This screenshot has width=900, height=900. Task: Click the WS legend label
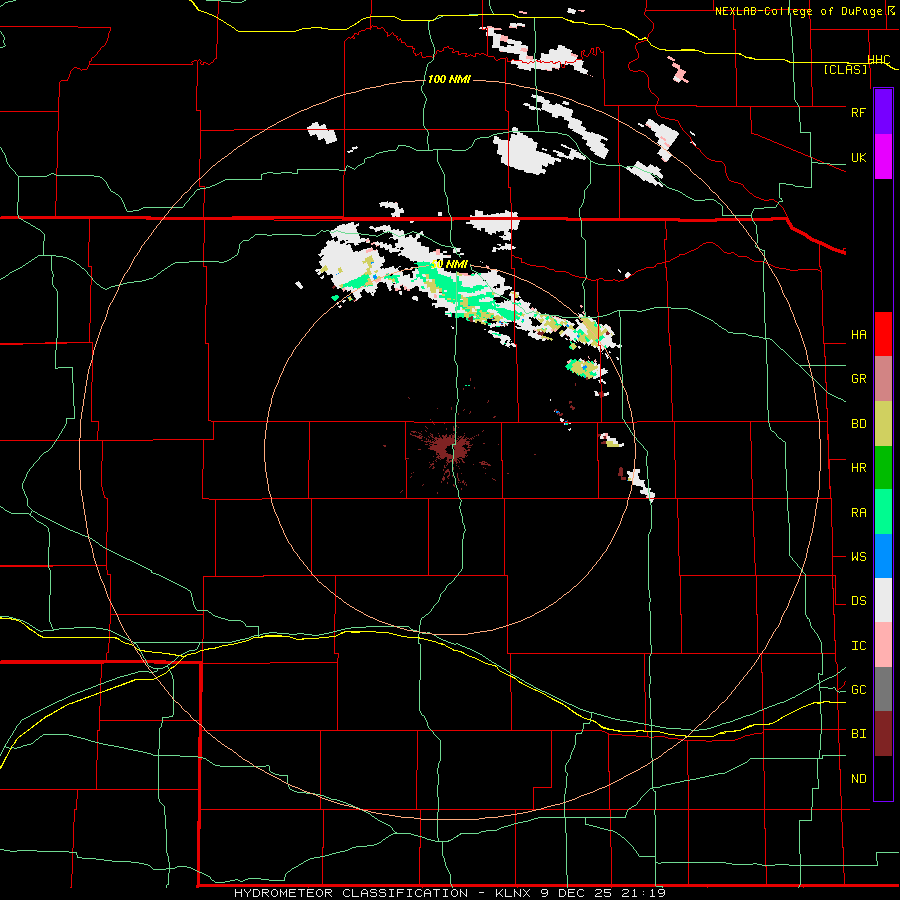(x=858, y=557)
